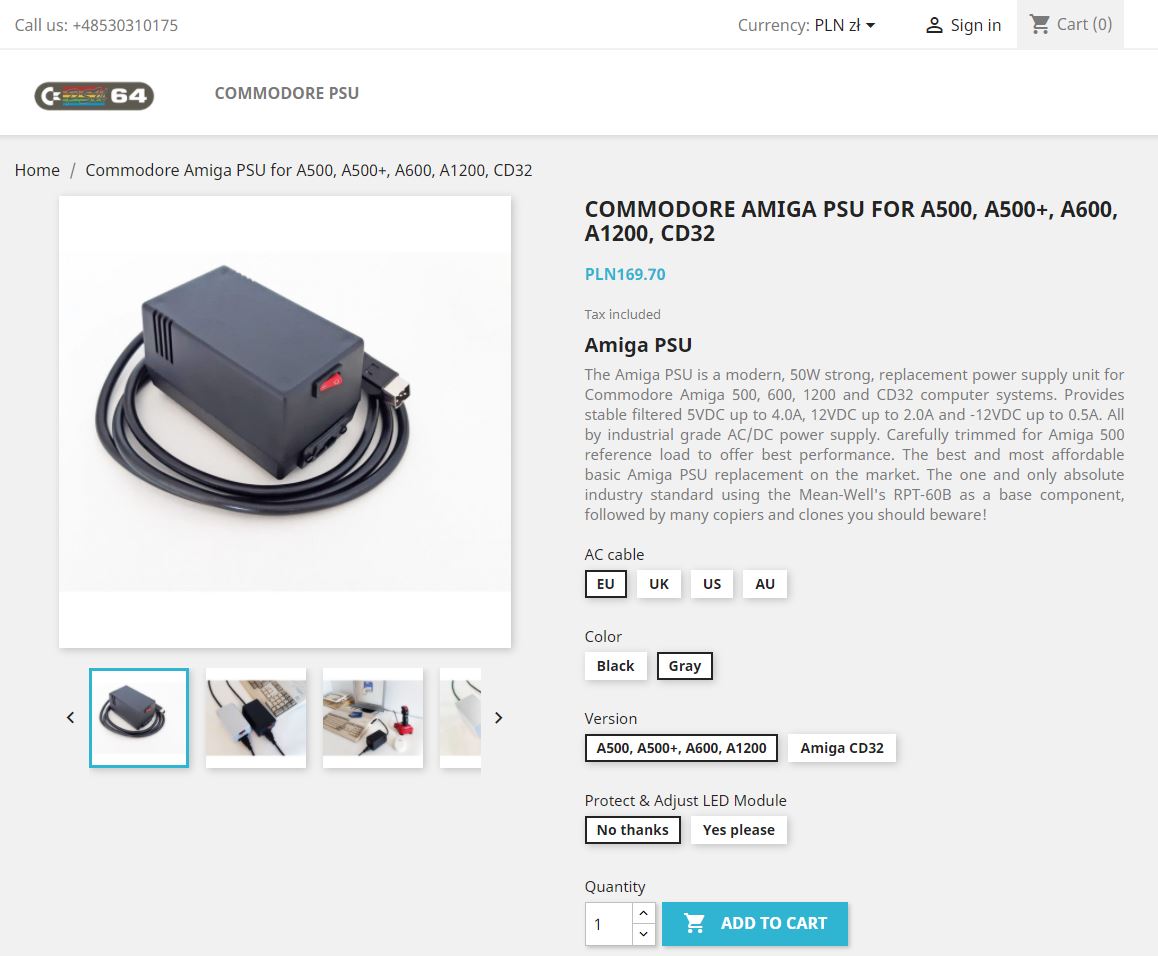The image size is (1158, 956).
Task: Open the COMMODORE PSU menu item
Action: click(287, 93)
